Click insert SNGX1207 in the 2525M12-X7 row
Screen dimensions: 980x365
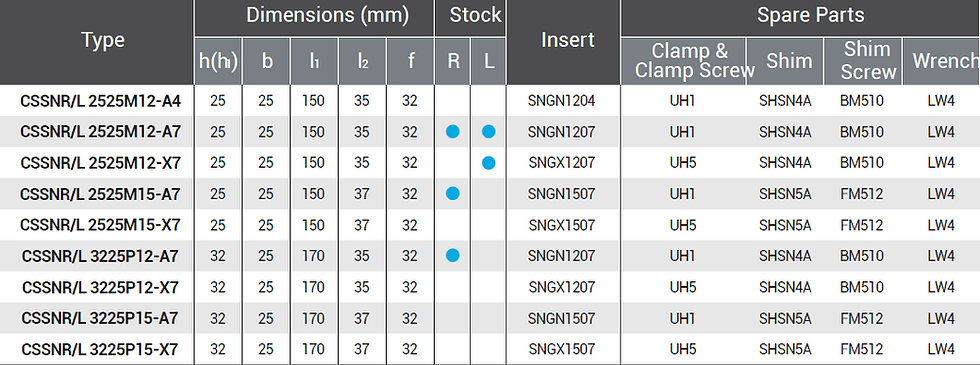tap(561, 162)
